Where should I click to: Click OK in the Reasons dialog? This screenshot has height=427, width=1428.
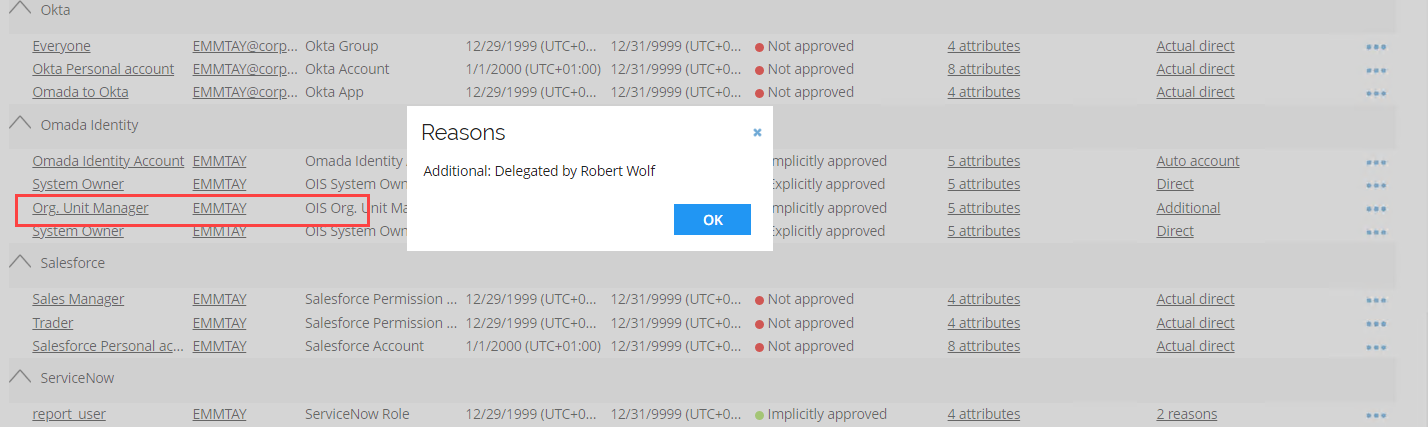(712, 220)
